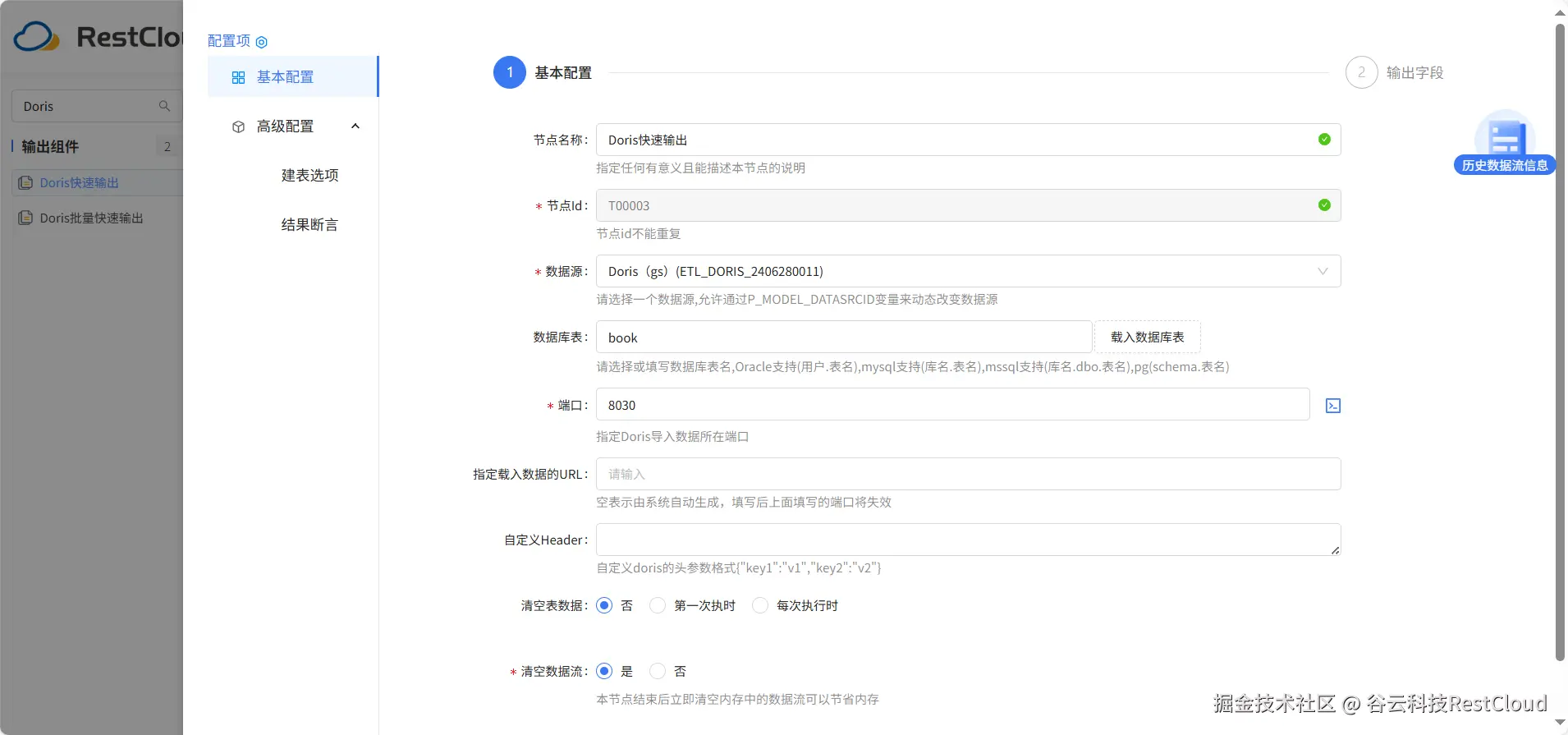This screenshot has height=735, width=1568.
Task: Click the count badge 2 beside 输出组件
Action: [167, 146]
